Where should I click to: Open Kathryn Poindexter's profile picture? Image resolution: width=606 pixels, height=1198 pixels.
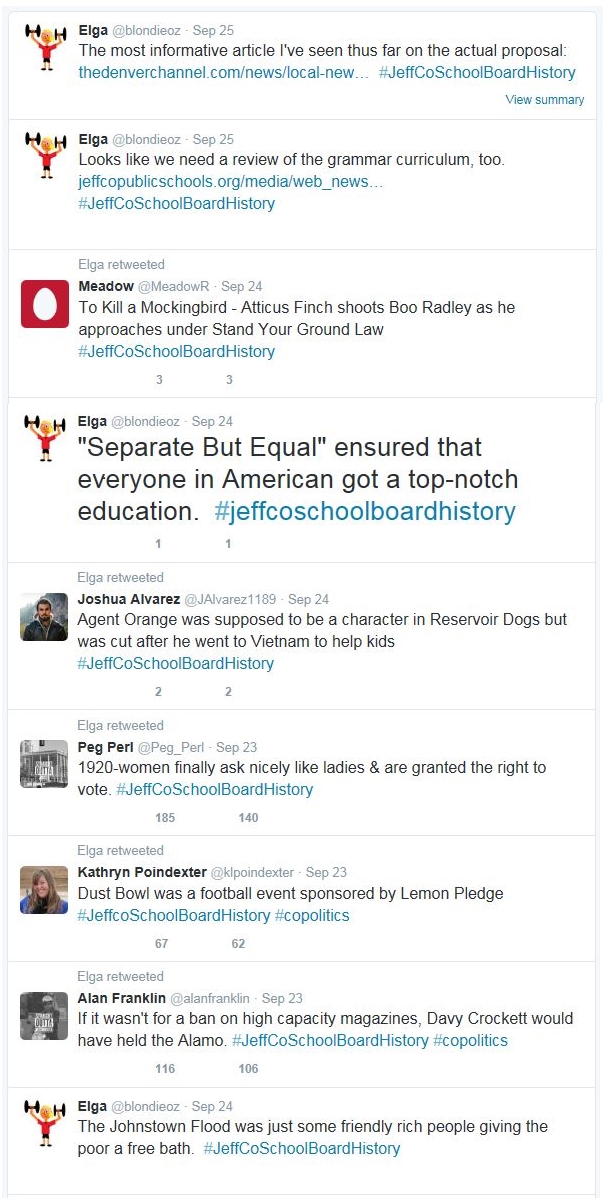[x=44, y=890]
